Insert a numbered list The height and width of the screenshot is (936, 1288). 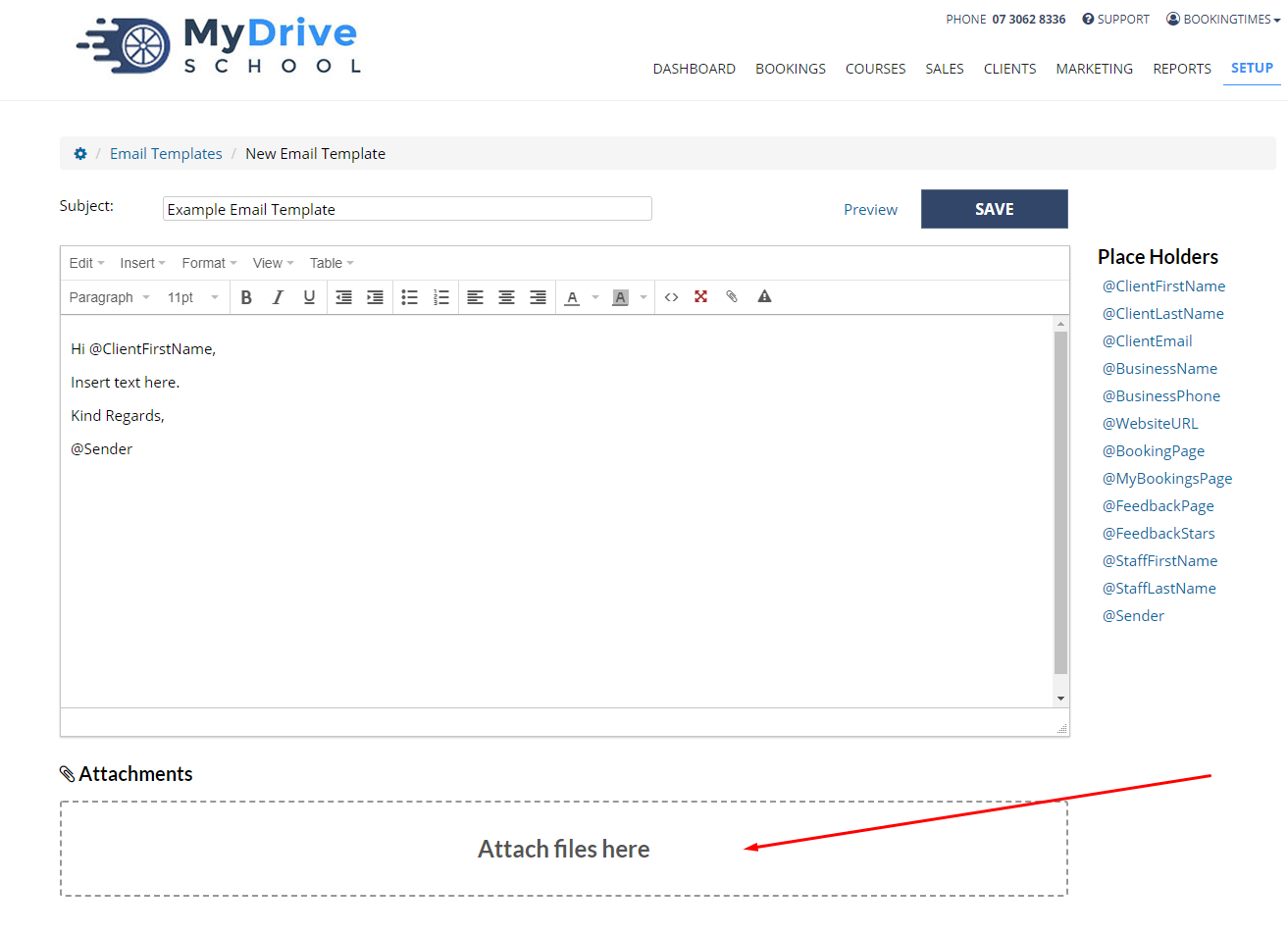[440, 297]
